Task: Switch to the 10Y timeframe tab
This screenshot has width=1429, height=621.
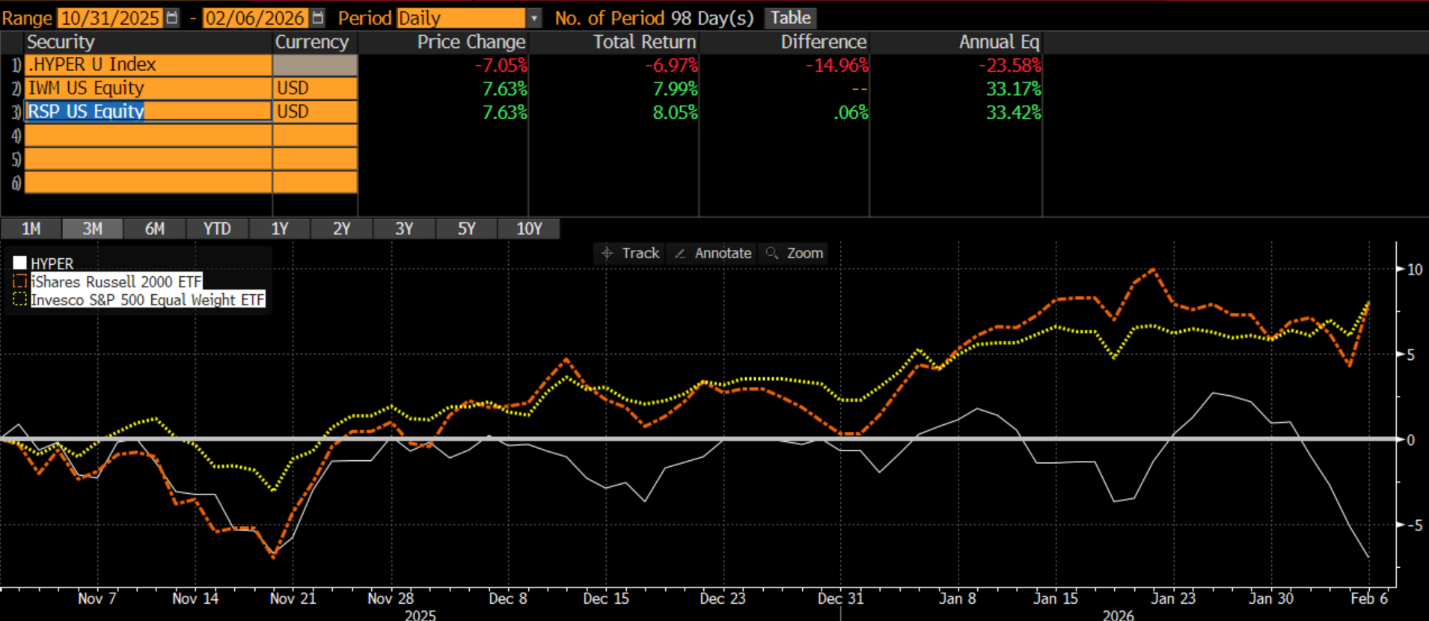Action: coord(529,228)
